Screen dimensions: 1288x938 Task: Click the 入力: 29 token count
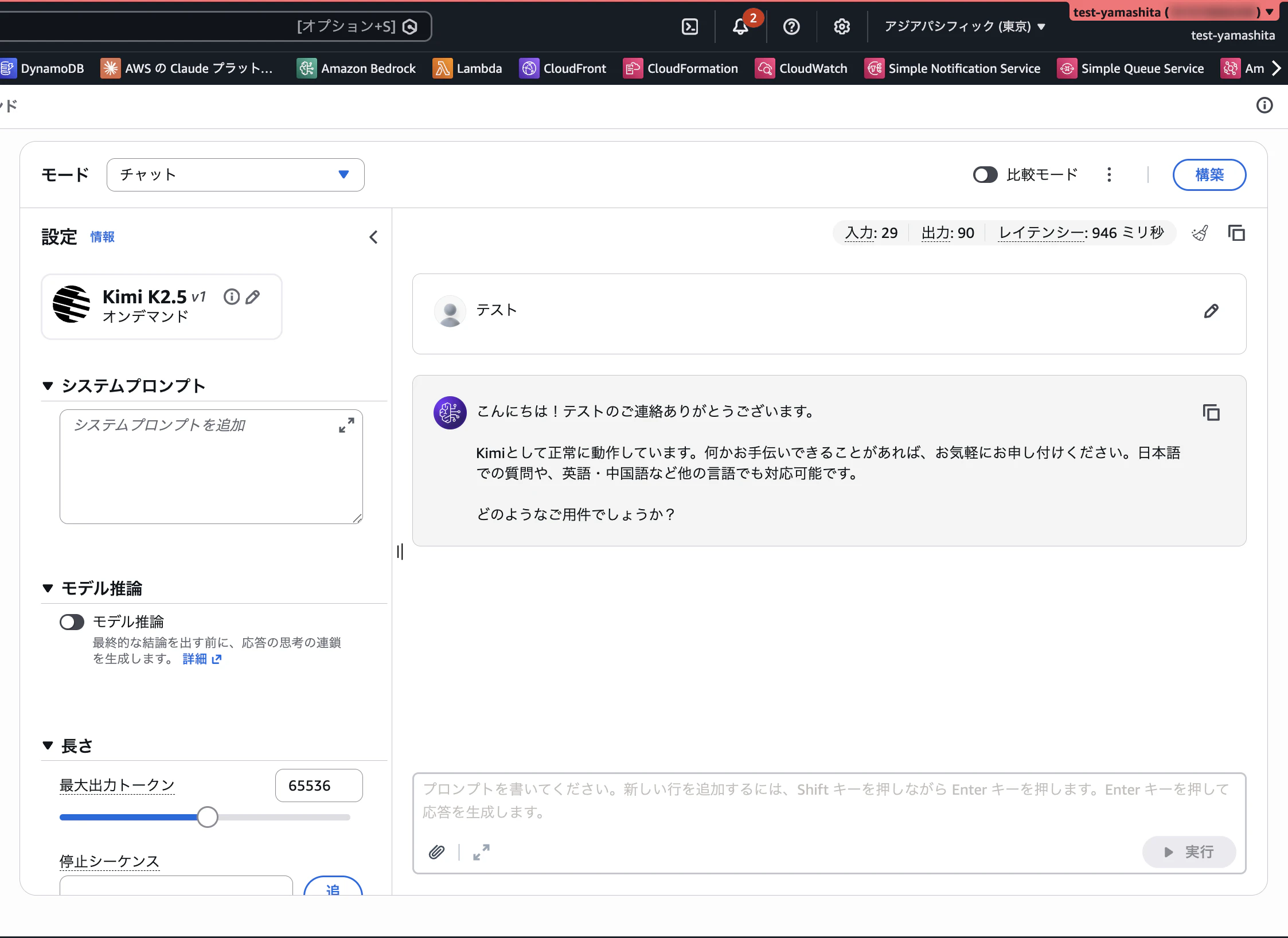click(871, 233)
